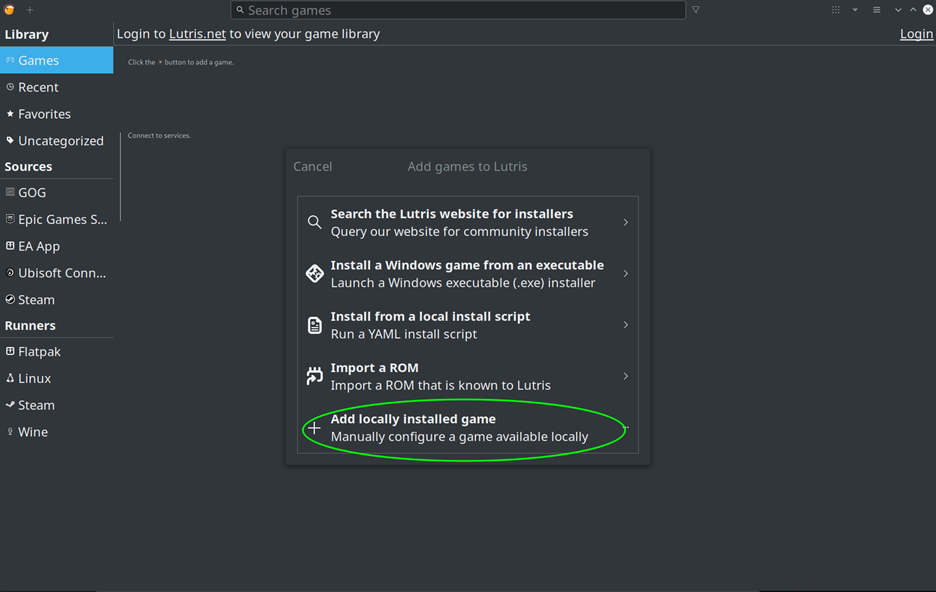Select the Ubisoft Connect source
Viewport: 936px width, 592px height.
pos(57,273)
